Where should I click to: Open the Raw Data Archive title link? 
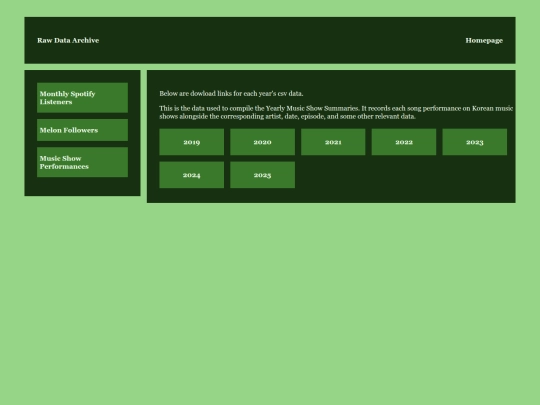(68, 40)
